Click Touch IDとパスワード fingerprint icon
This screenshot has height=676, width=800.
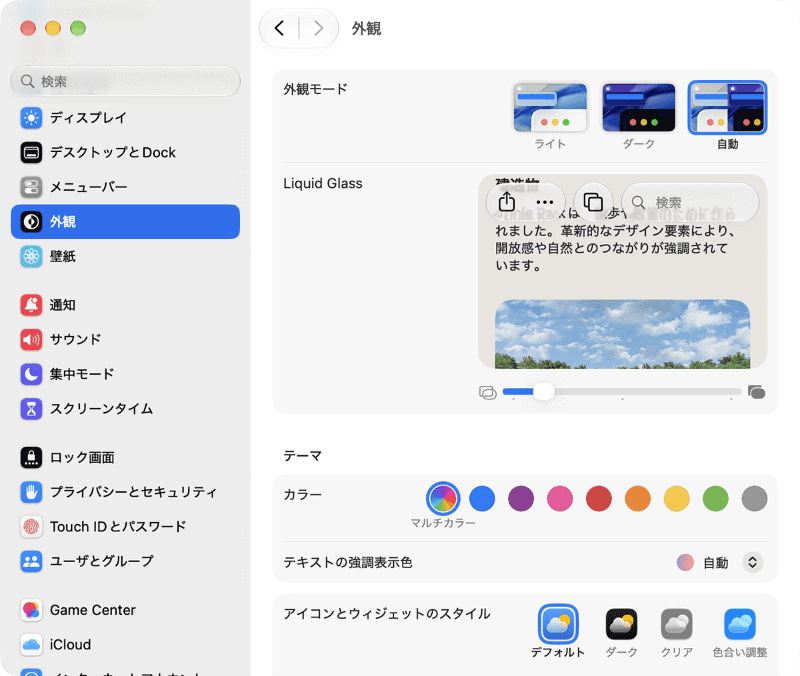(31, 527)
